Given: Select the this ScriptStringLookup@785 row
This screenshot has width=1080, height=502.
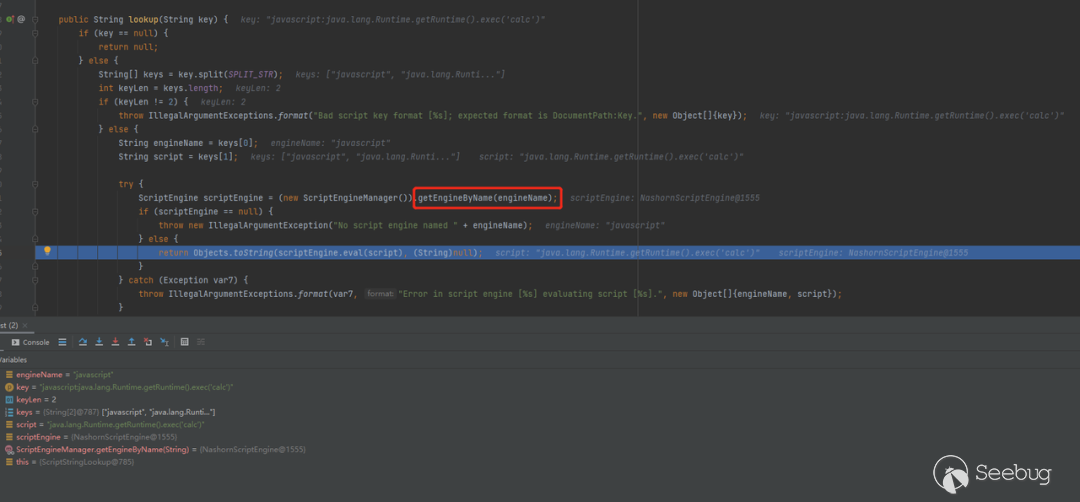Looking at the screenshot, I should tap(540, 462).
